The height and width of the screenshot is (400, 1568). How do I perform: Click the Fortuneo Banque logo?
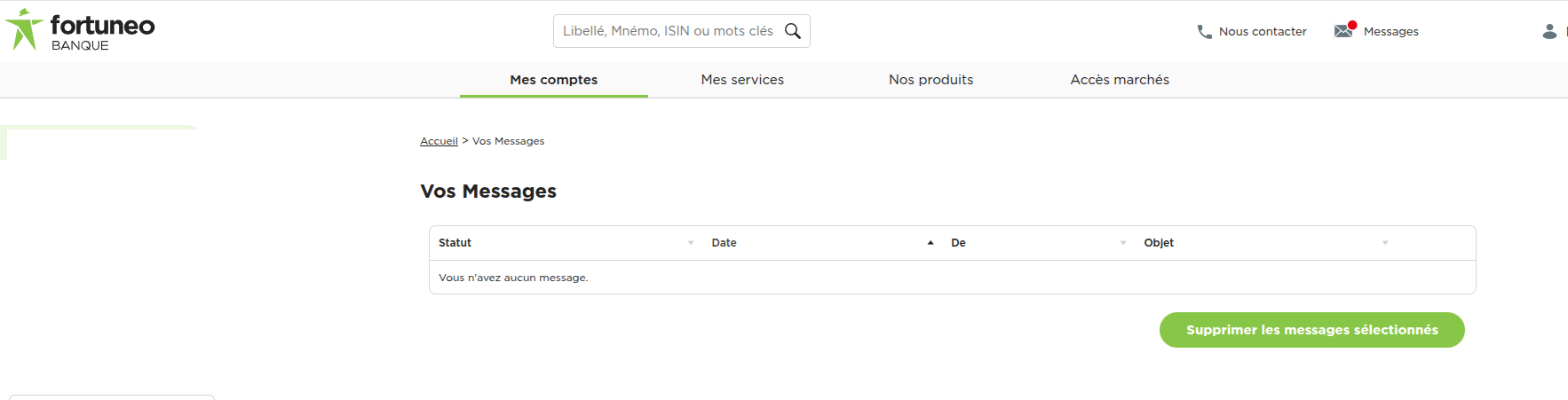[x=80, y=31]
